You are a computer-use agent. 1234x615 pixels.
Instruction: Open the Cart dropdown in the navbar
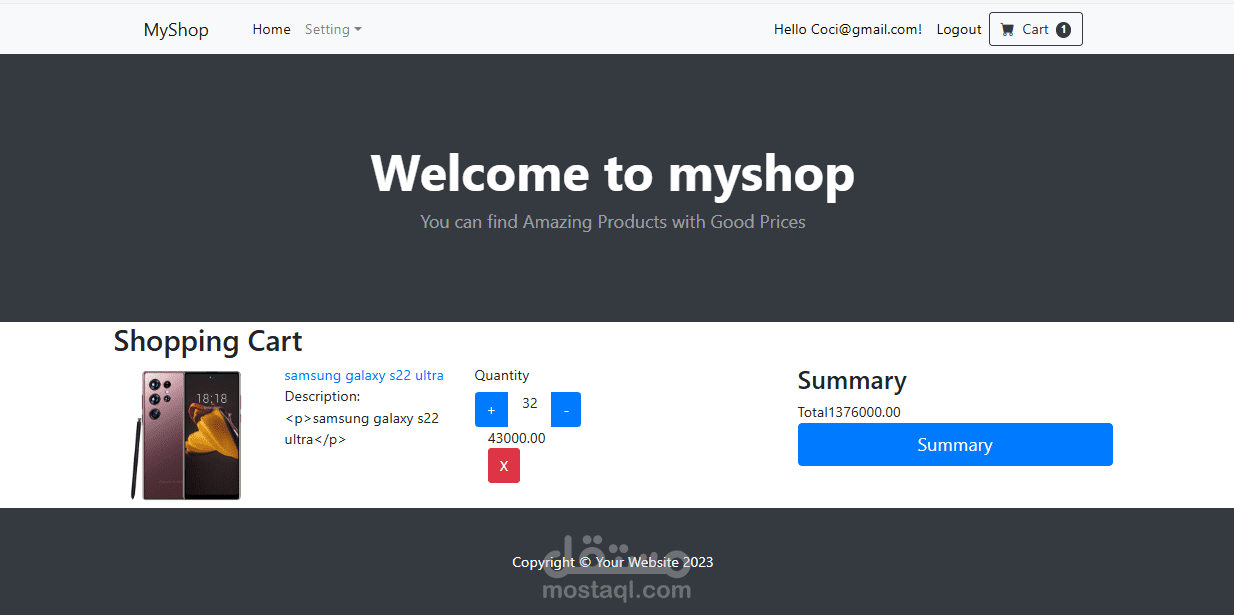tap(1035, 29)
